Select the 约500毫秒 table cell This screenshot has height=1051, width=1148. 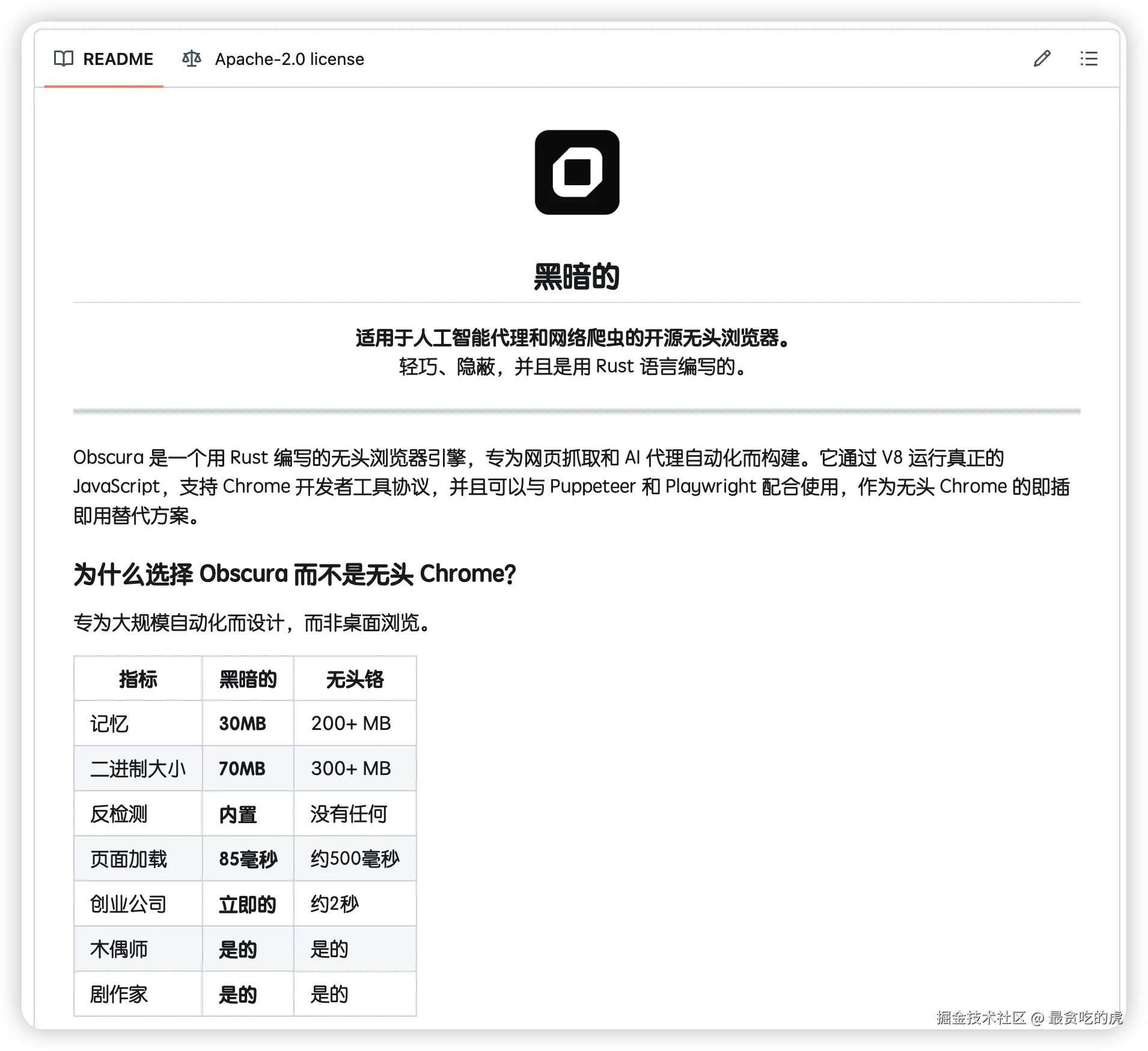pyautogui.click(x=355, y=859)
